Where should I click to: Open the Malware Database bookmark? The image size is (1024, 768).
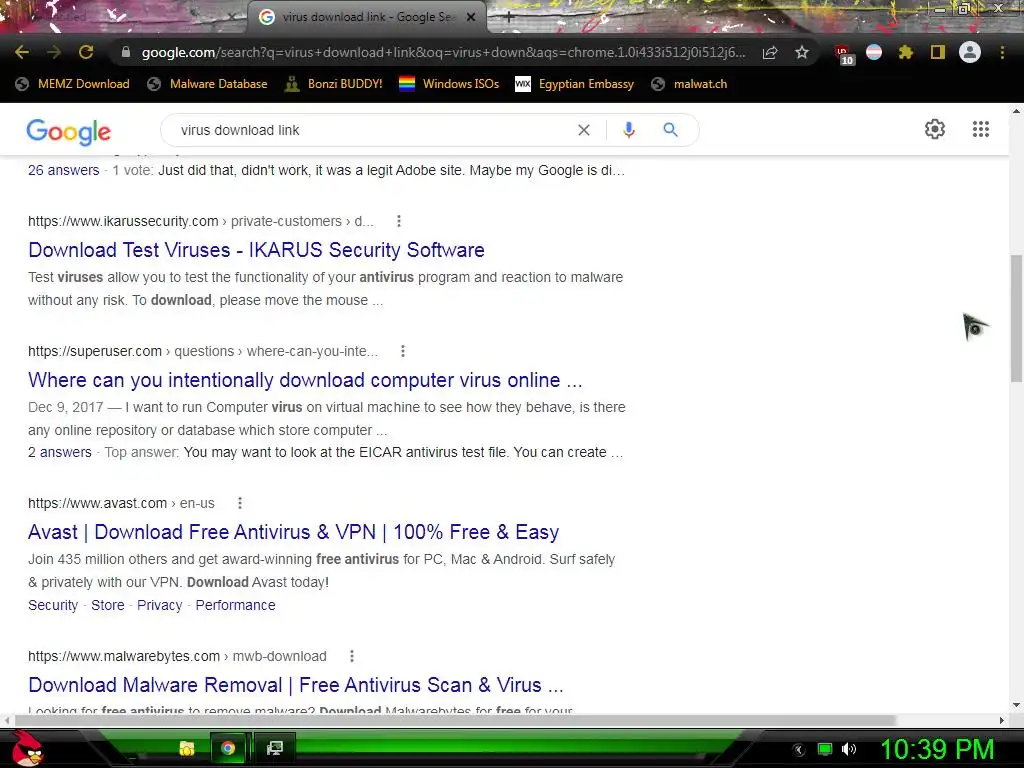click(207, 84)
